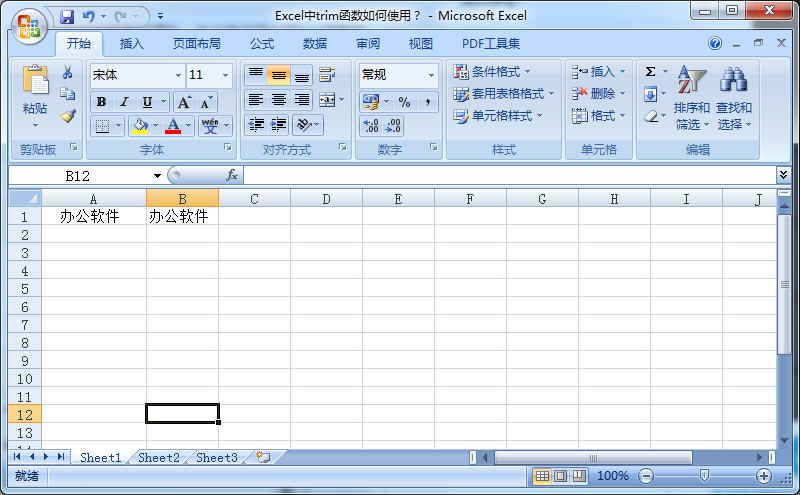Toggle top align for cell text
The image size is (800, 495).
coord(256,75)
